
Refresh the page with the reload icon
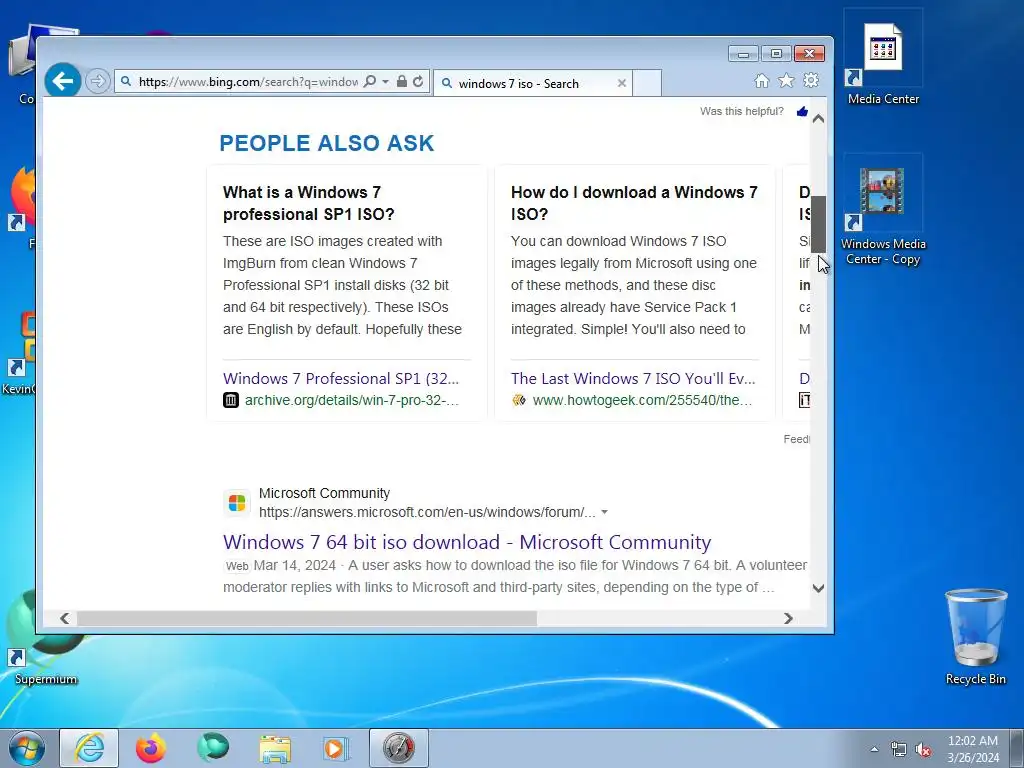point(419,82)
